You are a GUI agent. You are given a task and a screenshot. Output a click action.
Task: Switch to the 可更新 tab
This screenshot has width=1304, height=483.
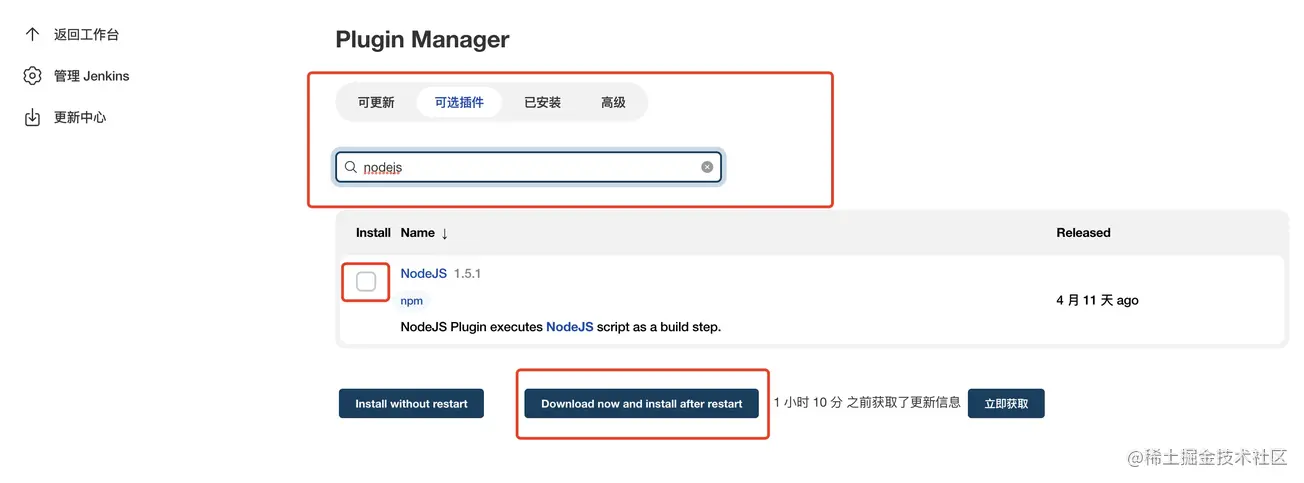(x=376, y=102)
